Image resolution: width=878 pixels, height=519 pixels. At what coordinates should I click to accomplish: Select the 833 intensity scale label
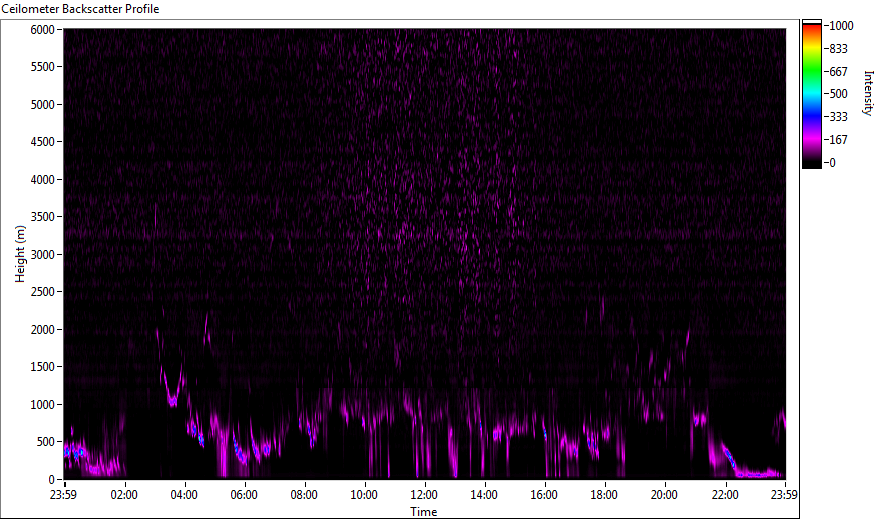(838, 49)
